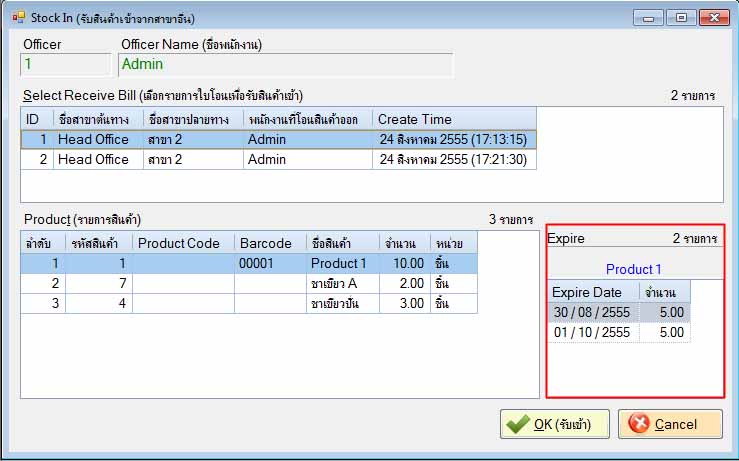Click quantity 2.00 in product list
Viewport: 739px width, 461px height.
(x=404, y=283)
